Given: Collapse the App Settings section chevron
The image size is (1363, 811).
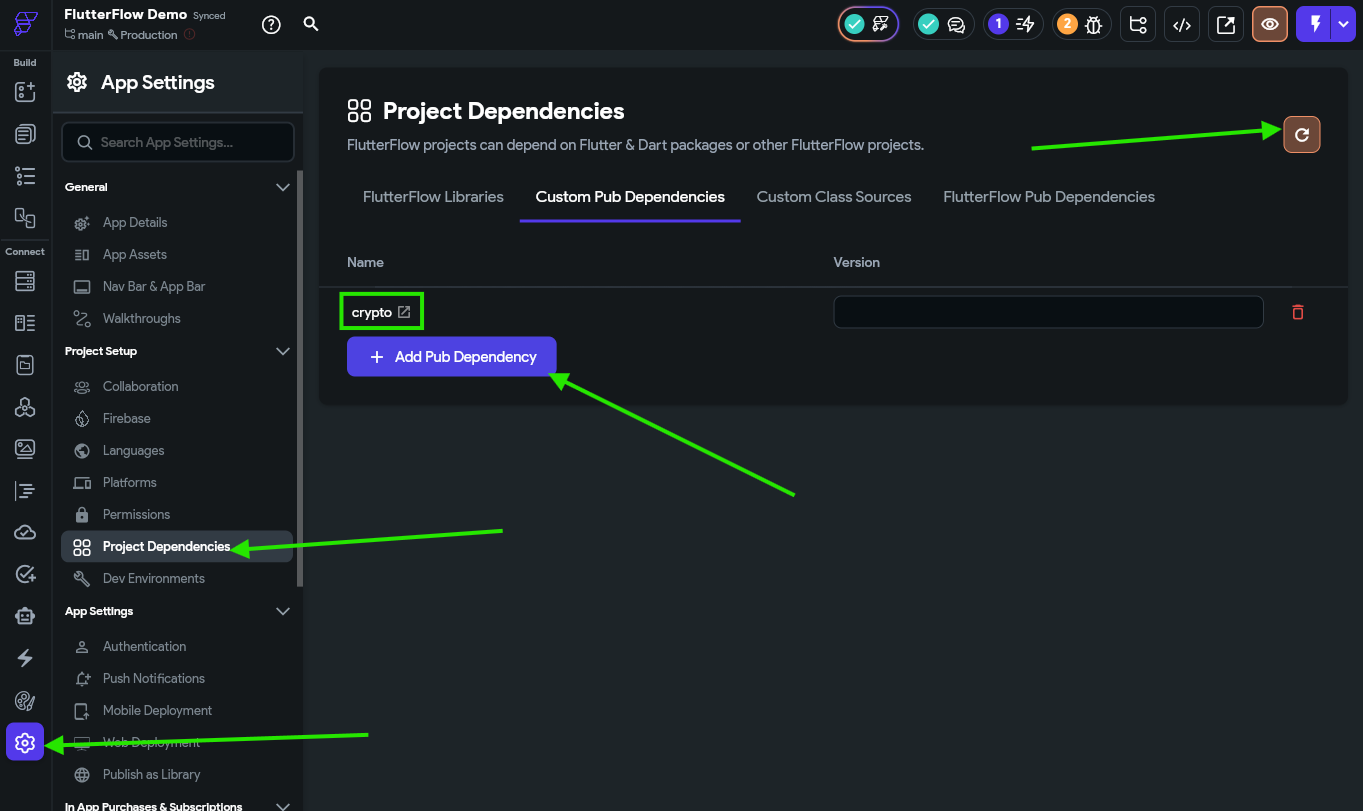Looking at the screenshot, I should click(283, 611).
